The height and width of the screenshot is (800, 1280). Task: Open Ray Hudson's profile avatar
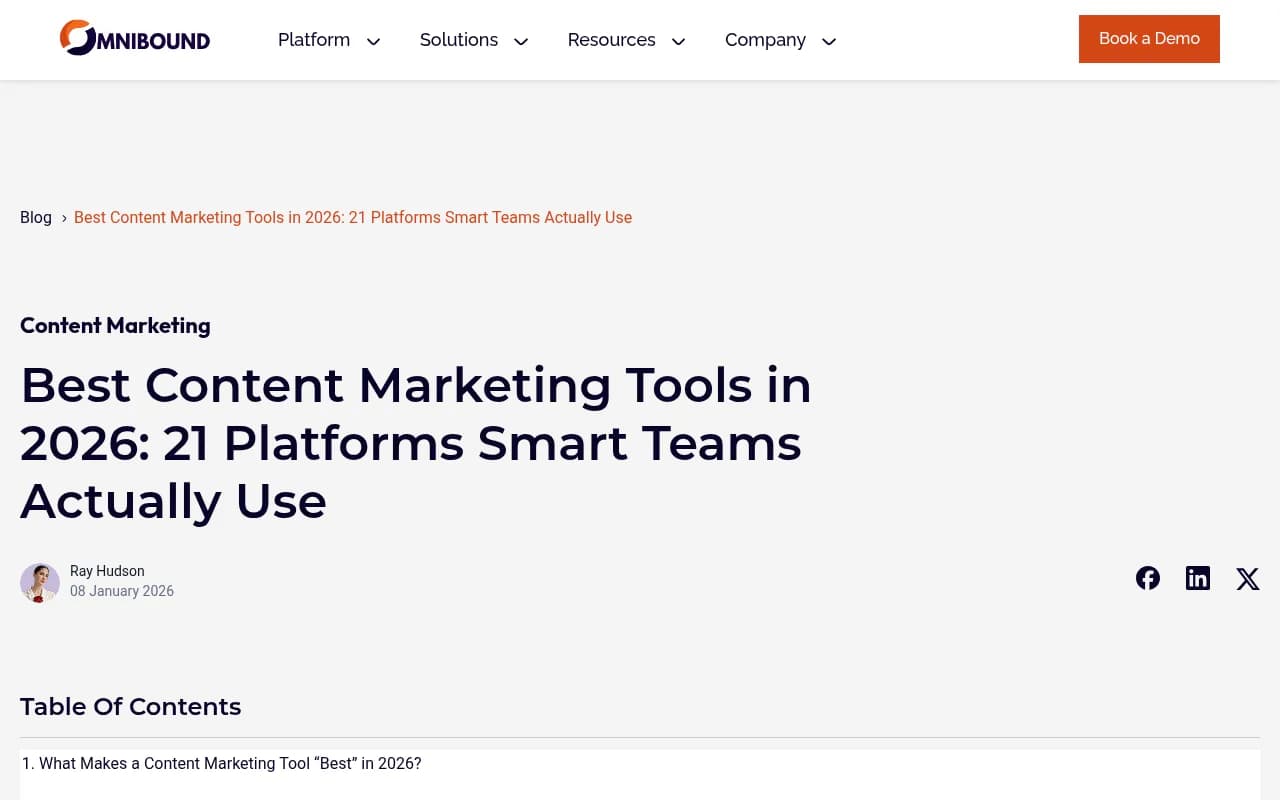point(40,582)
